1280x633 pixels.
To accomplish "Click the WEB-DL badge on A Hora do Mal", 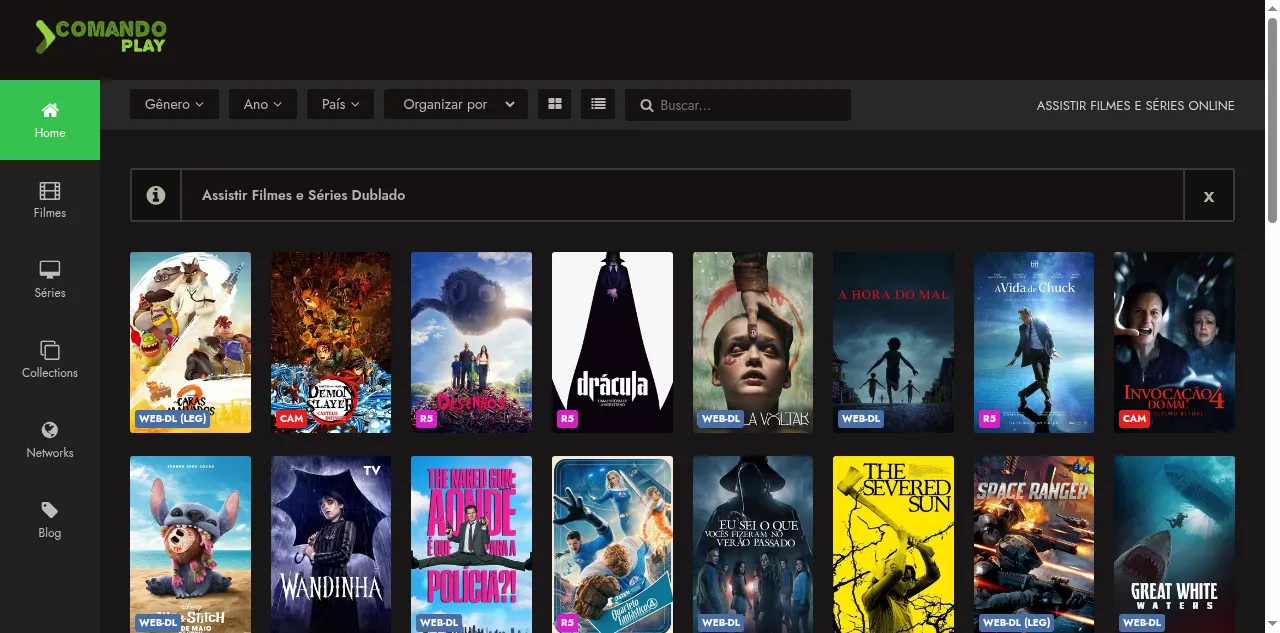I will 861,418.
